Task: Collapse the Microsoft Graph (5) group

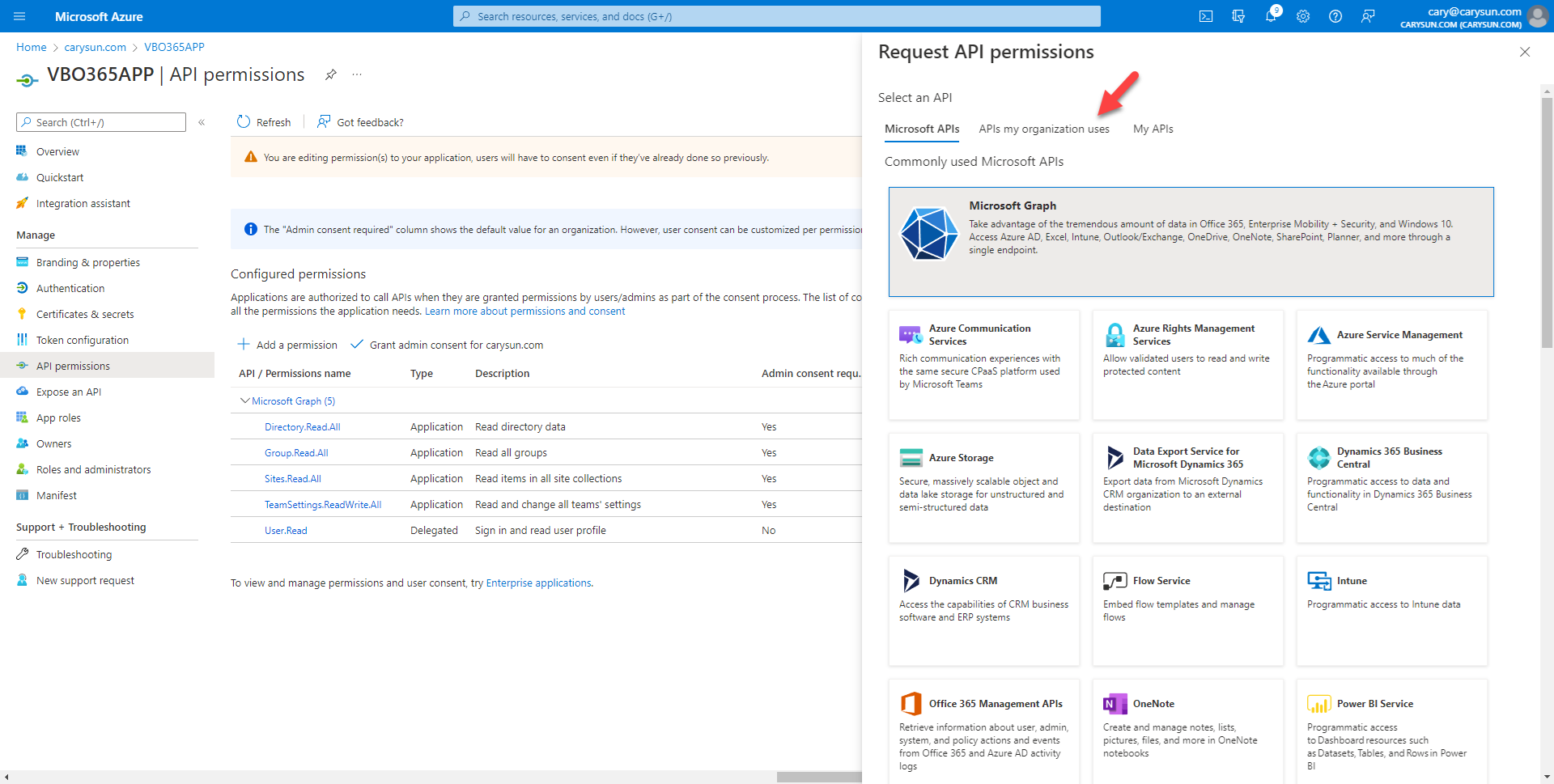Action: tap(244, 400)
